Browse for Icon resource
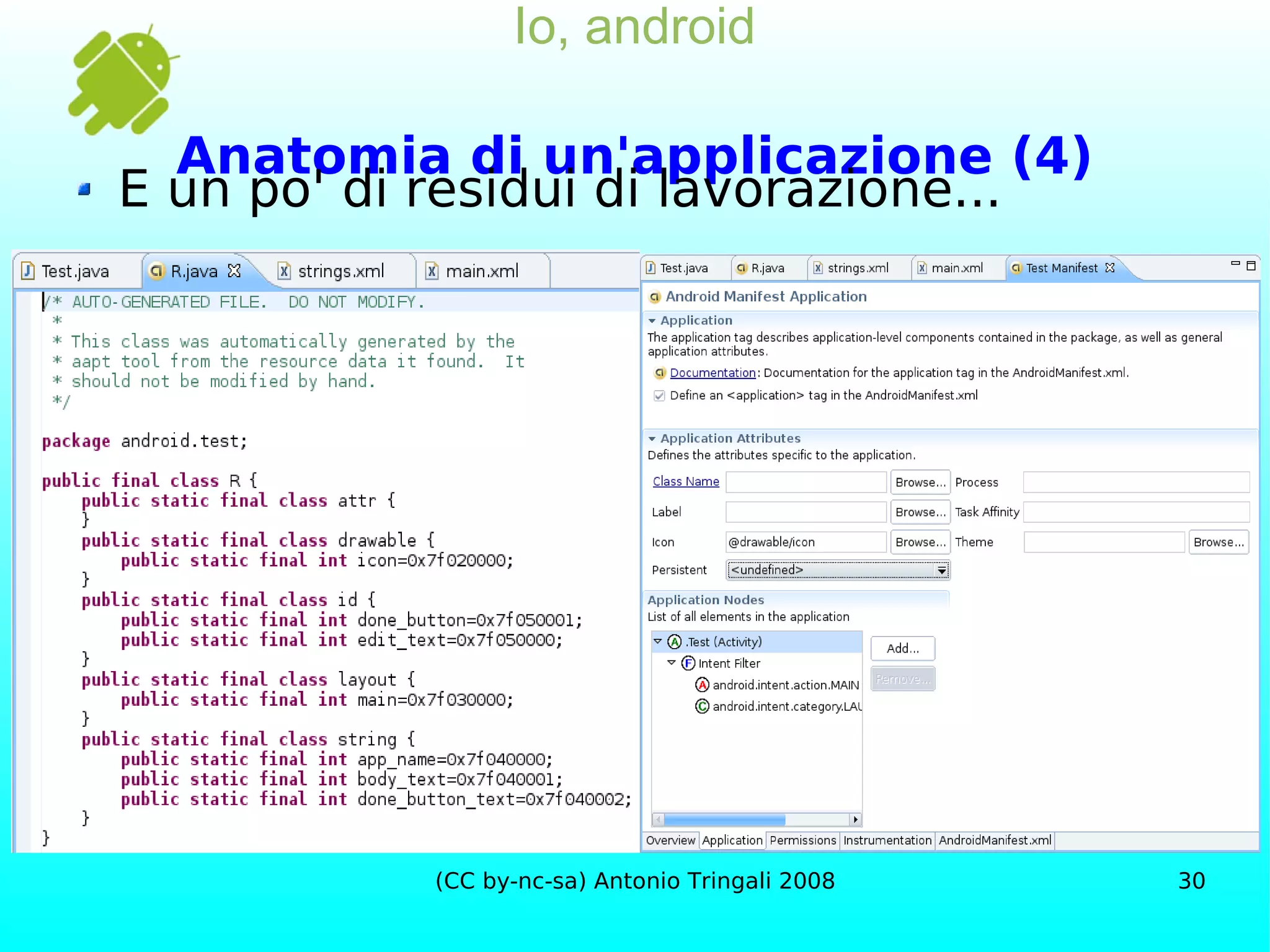The height and width of the screenshot is (952, 1270). coord(920,542)
